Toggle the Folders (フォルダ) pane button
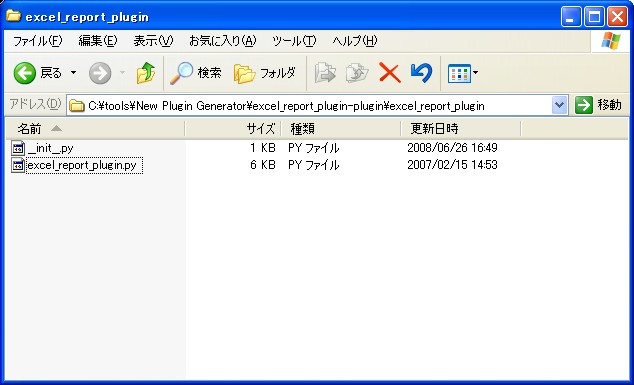The image size is (634, 385). point(265,73)
